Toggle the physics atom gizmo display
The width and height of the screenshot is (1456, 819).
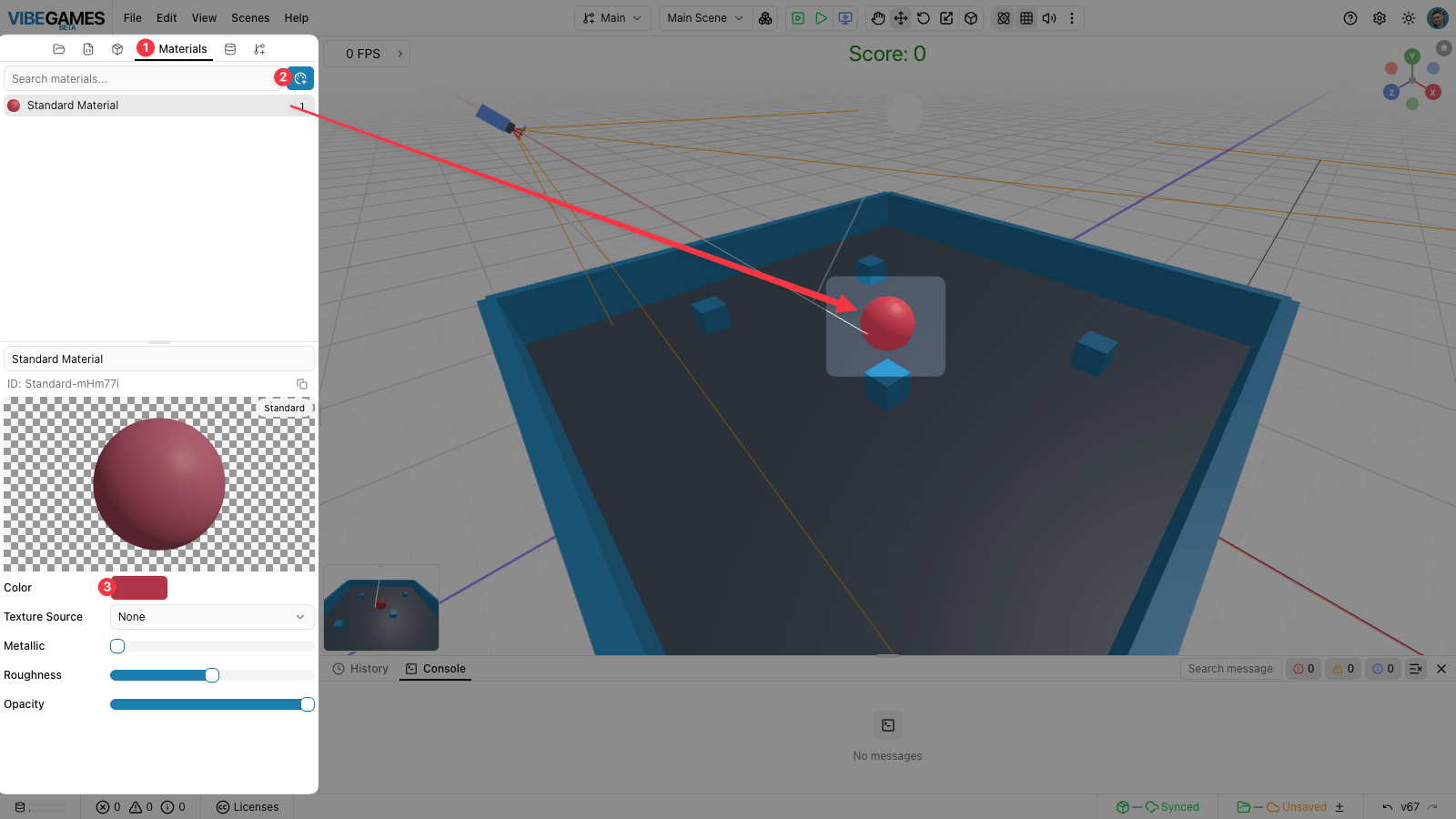click(x=1004, y=18)
